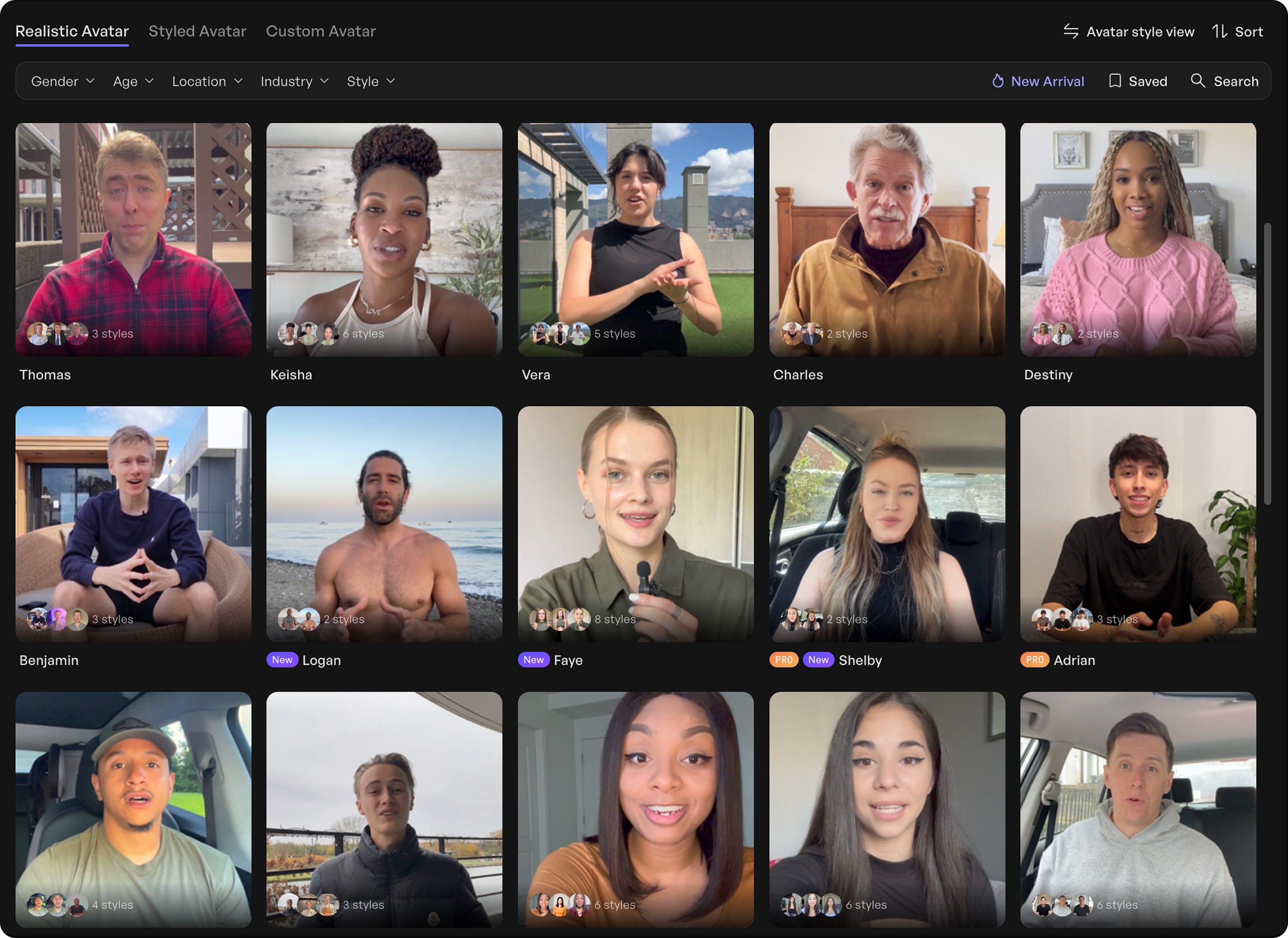Click Thomas's style avatars cluster

[57, 334]
